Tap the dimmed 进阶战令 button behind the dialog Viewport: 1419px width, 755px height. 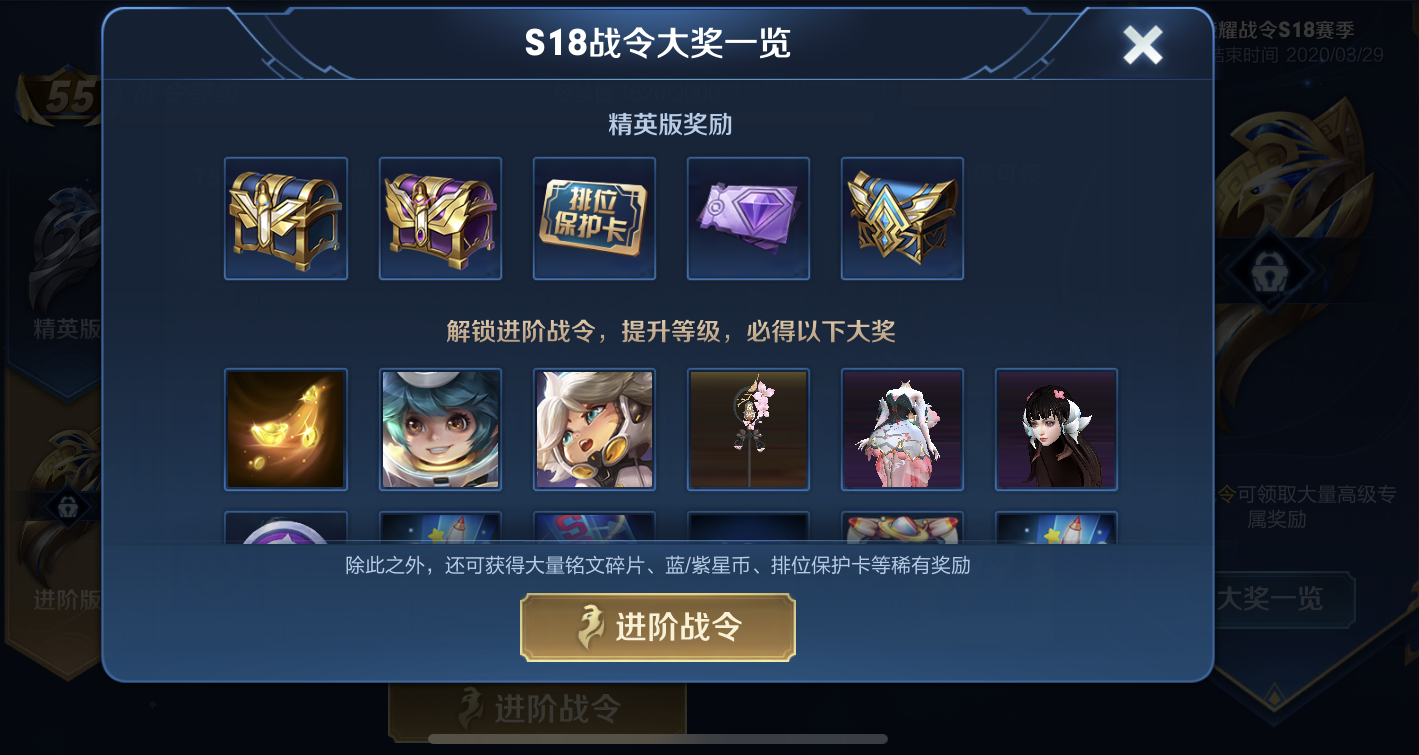(537, 710)
